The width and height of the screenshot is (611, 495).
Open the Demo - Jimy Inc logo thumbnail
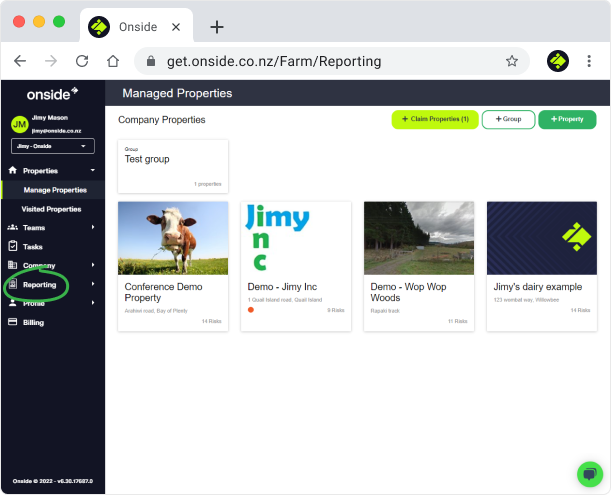[x=296, y=238]
